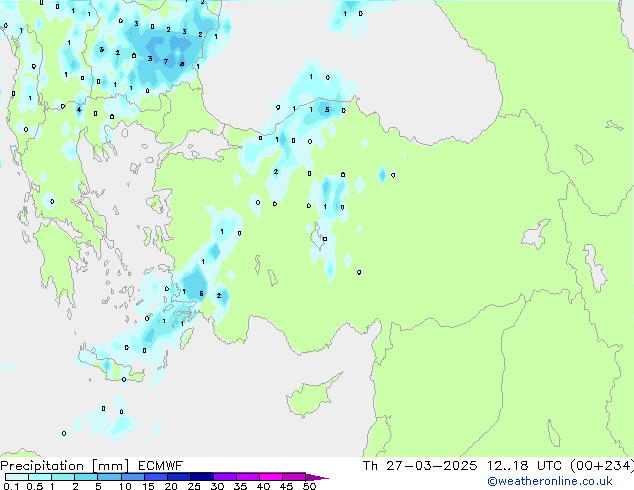Select the '(00+234)' forecast offset text
634x490 pixels.
[602, 466]
